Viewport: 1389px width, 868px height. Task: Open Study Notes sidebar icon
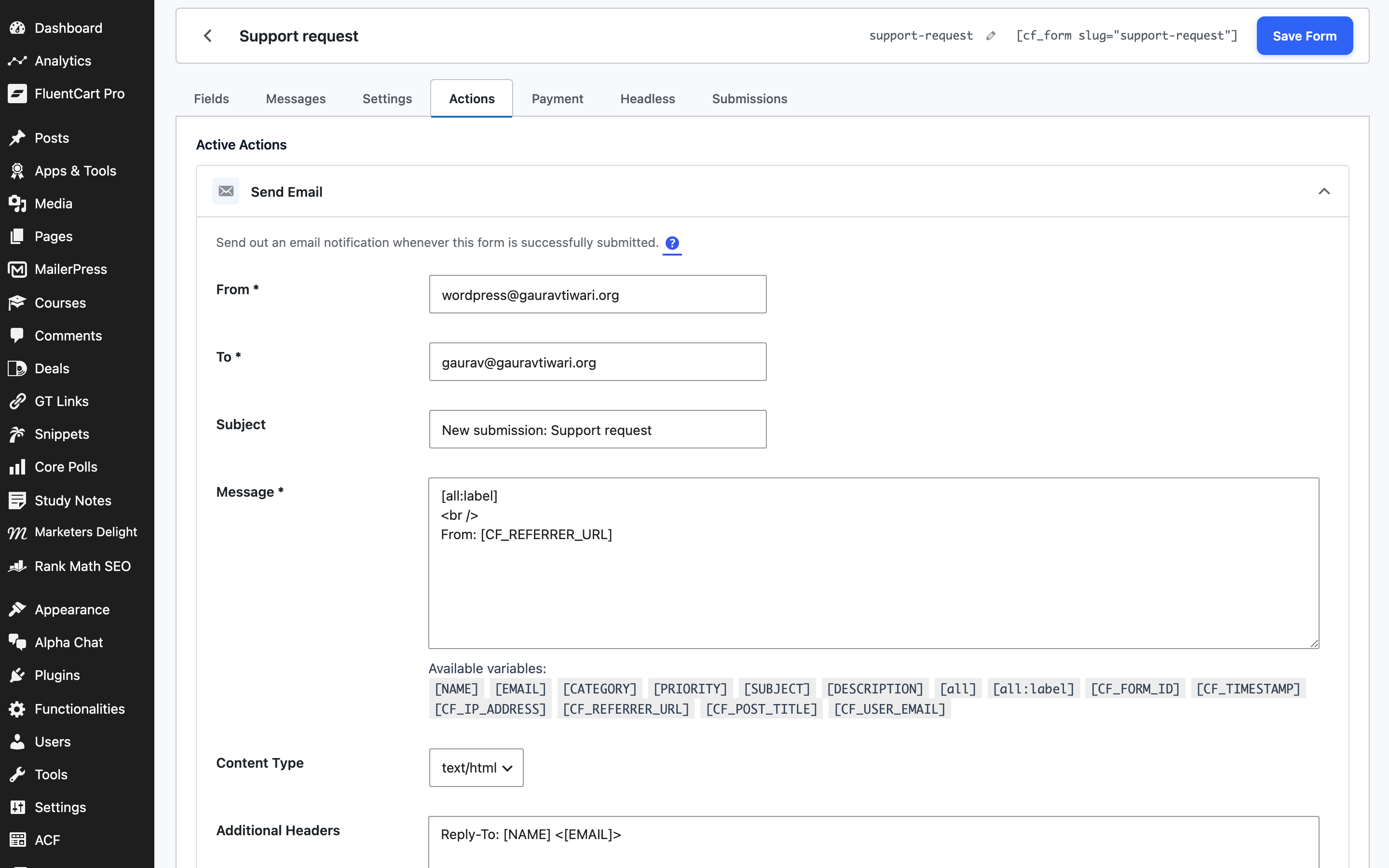(x=17, y=500)
